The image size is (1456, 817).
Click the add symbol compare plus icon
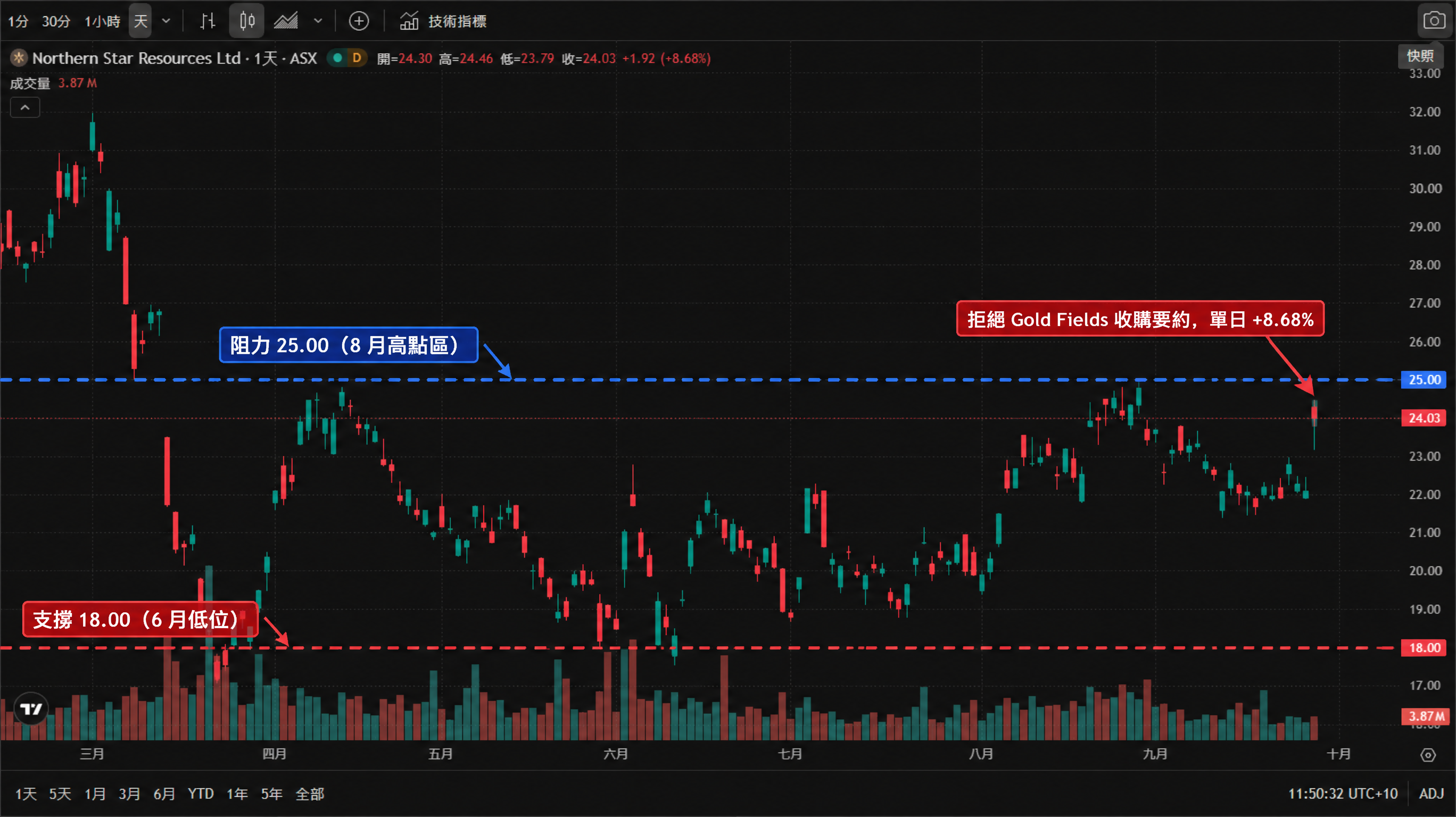coord(359,21)
